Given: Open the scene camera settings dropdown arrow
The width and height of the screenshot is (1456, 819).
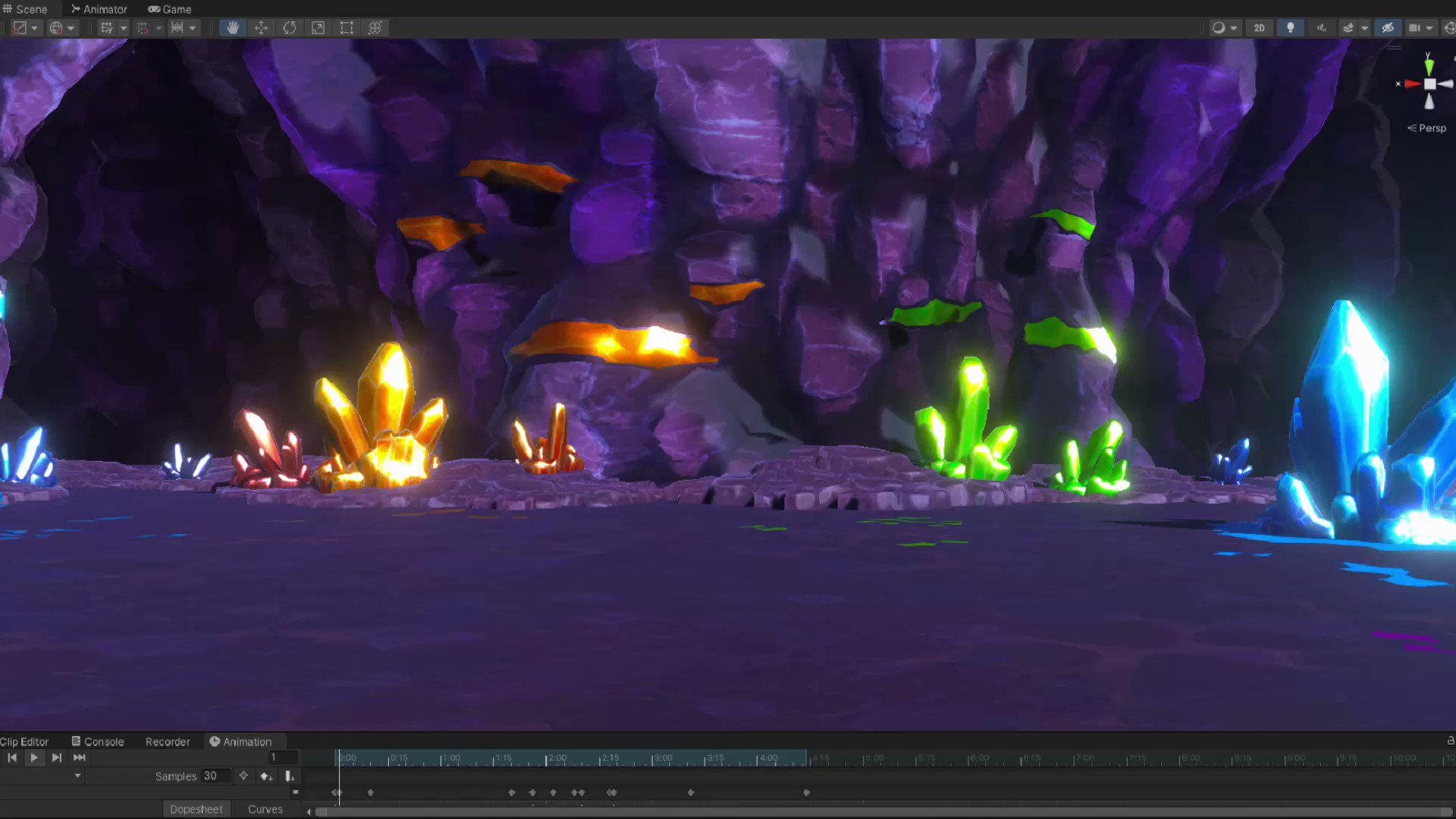Looking at the screenshot, I should coord(1429,29).
